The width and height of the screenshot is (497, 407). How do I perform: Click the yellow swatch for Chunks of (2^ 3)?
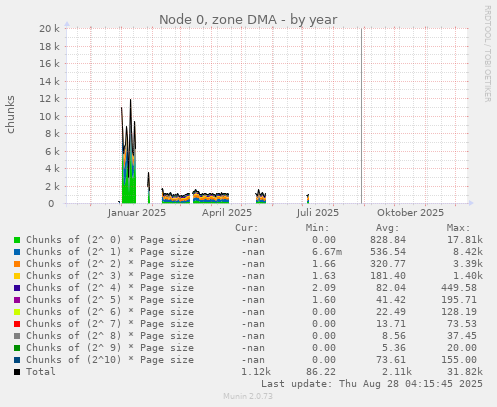tap(17, 276)
